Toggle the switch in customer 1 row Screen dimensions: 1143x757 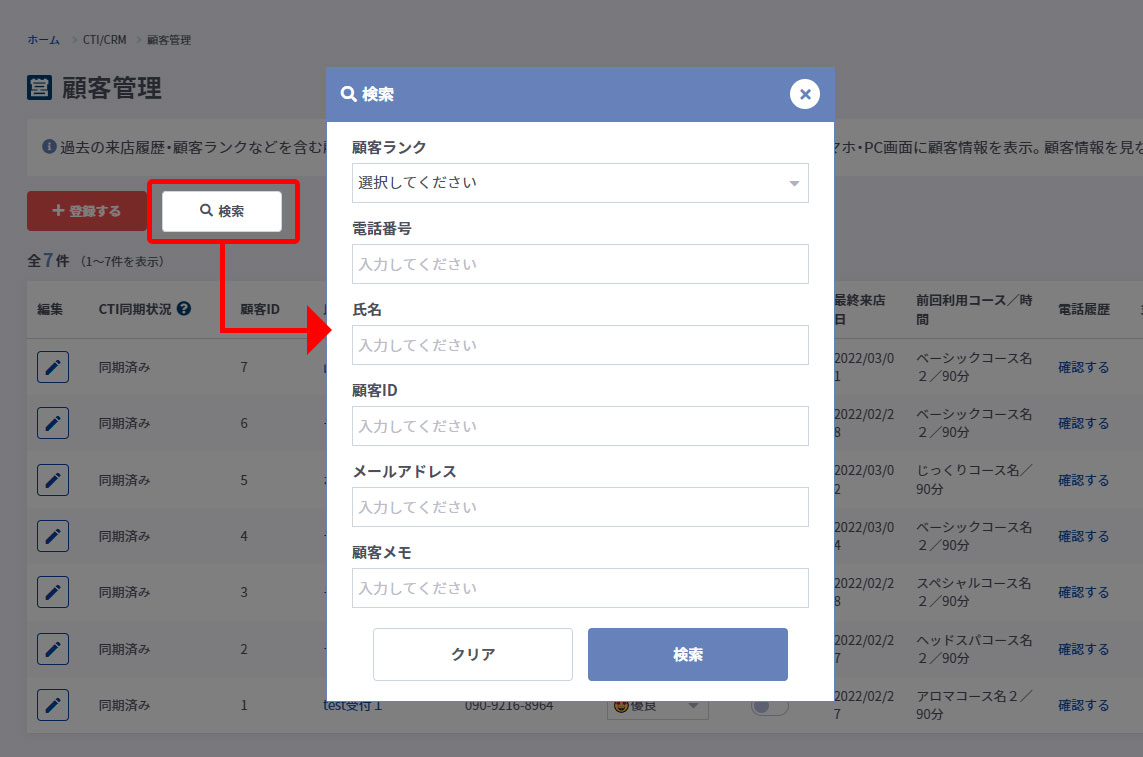coord(769,707)
